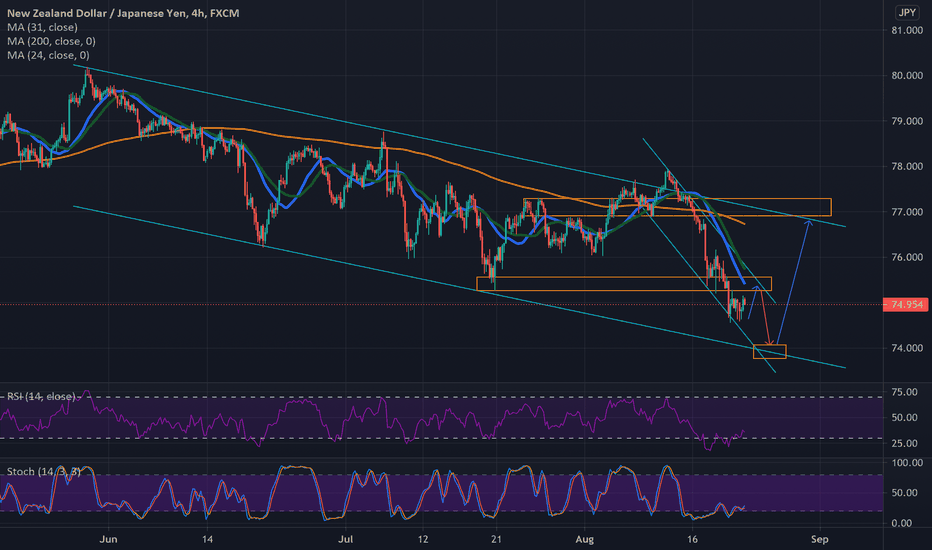Click the 81.000 price axis label

(907, 30)
